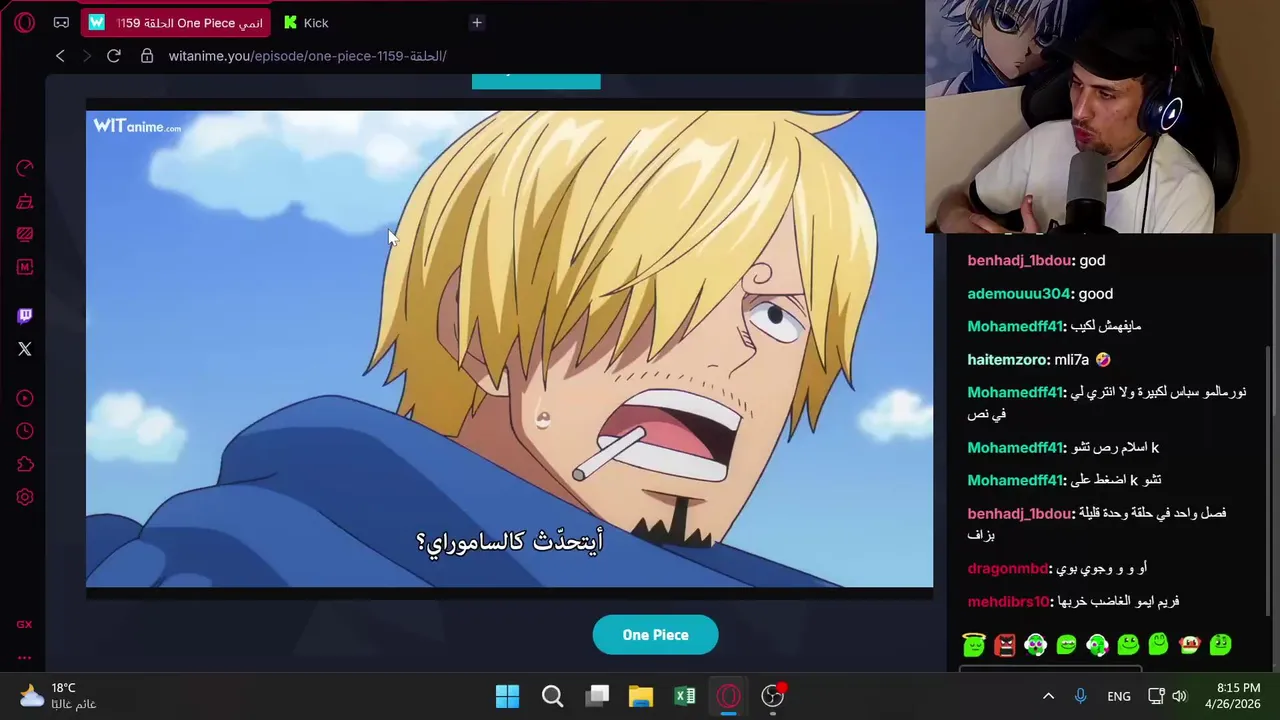Open History clock icon in sidebar
Image resolution: width=1280 pixels, height=720 pixels.
[25, 431]
